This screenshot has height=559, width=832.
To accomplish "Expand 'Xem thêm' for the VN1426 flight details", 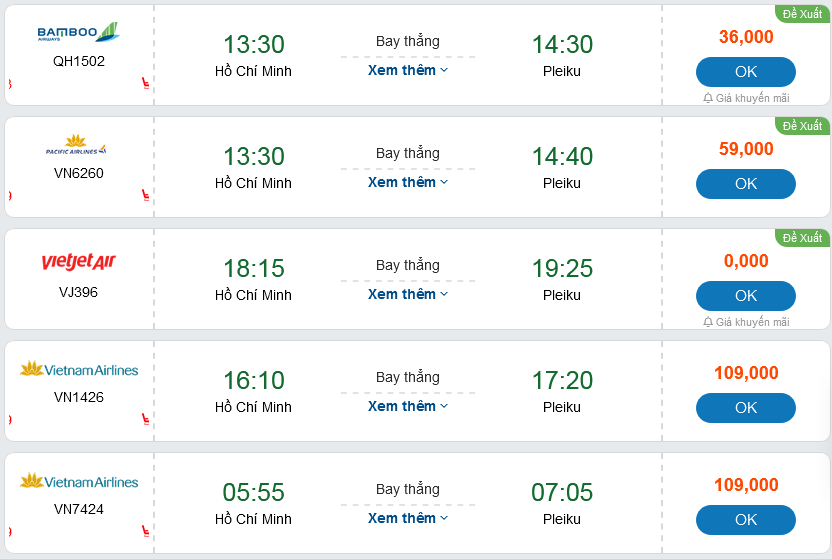I will (407, 406).
